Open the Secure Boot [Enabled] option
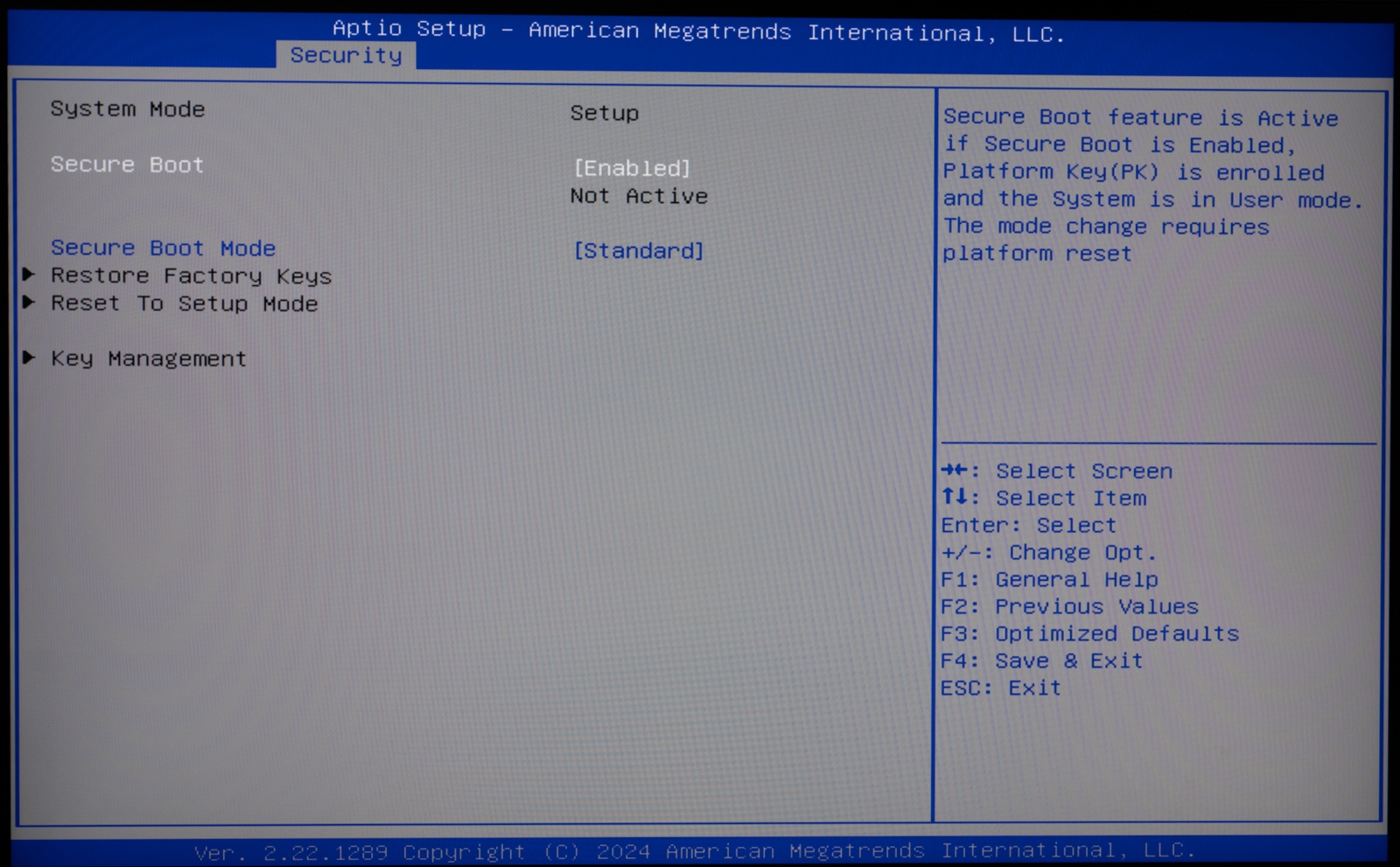 click(632, 168)
